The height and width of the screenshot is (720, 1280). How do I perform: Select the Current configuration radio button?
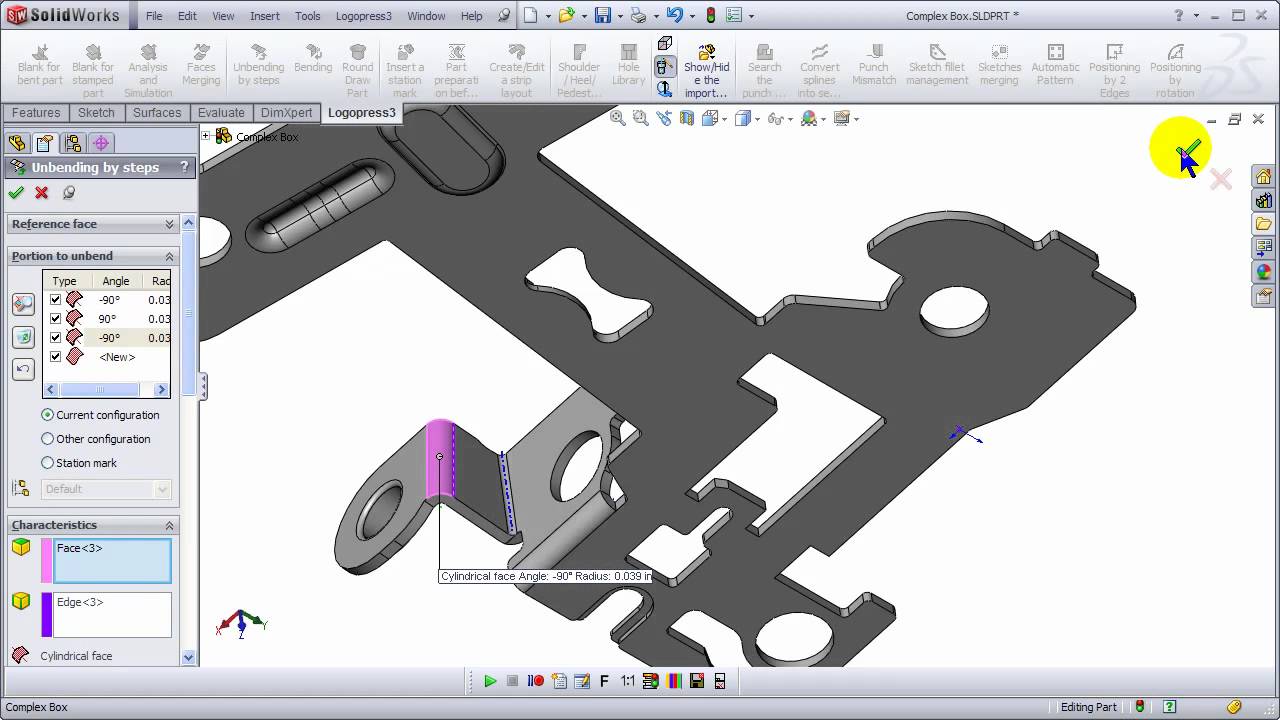tap(47, 414)
